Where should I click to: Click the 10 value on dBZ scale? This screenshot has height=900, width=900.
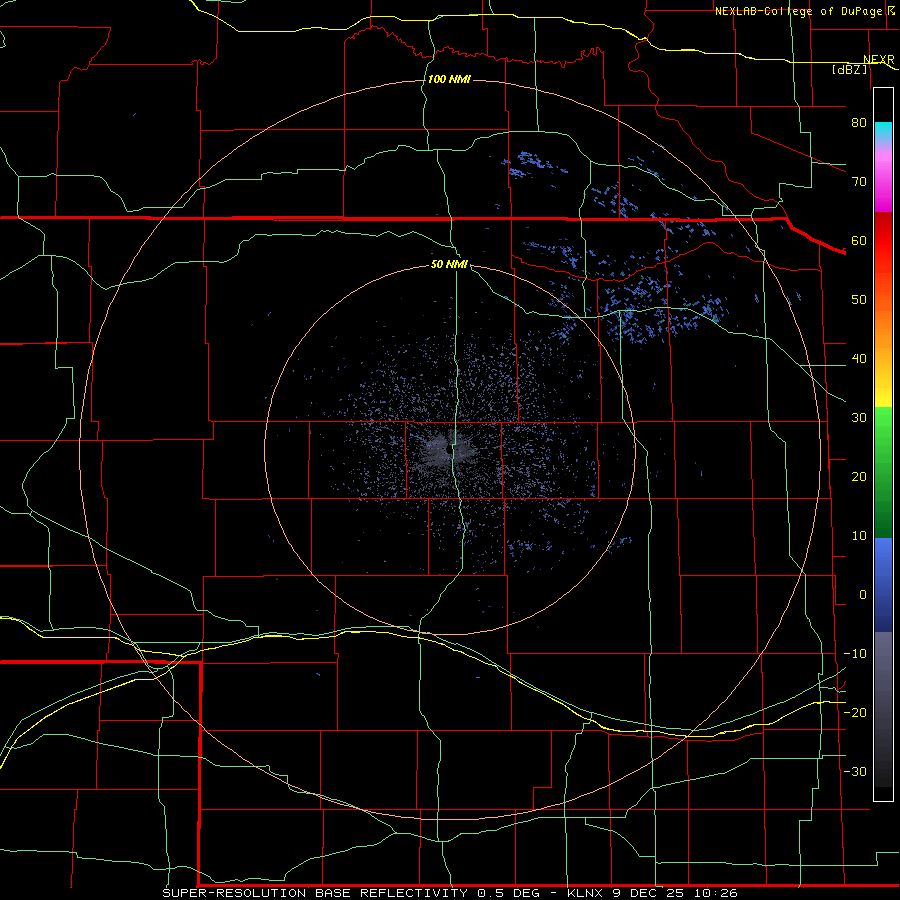[859, 536]
